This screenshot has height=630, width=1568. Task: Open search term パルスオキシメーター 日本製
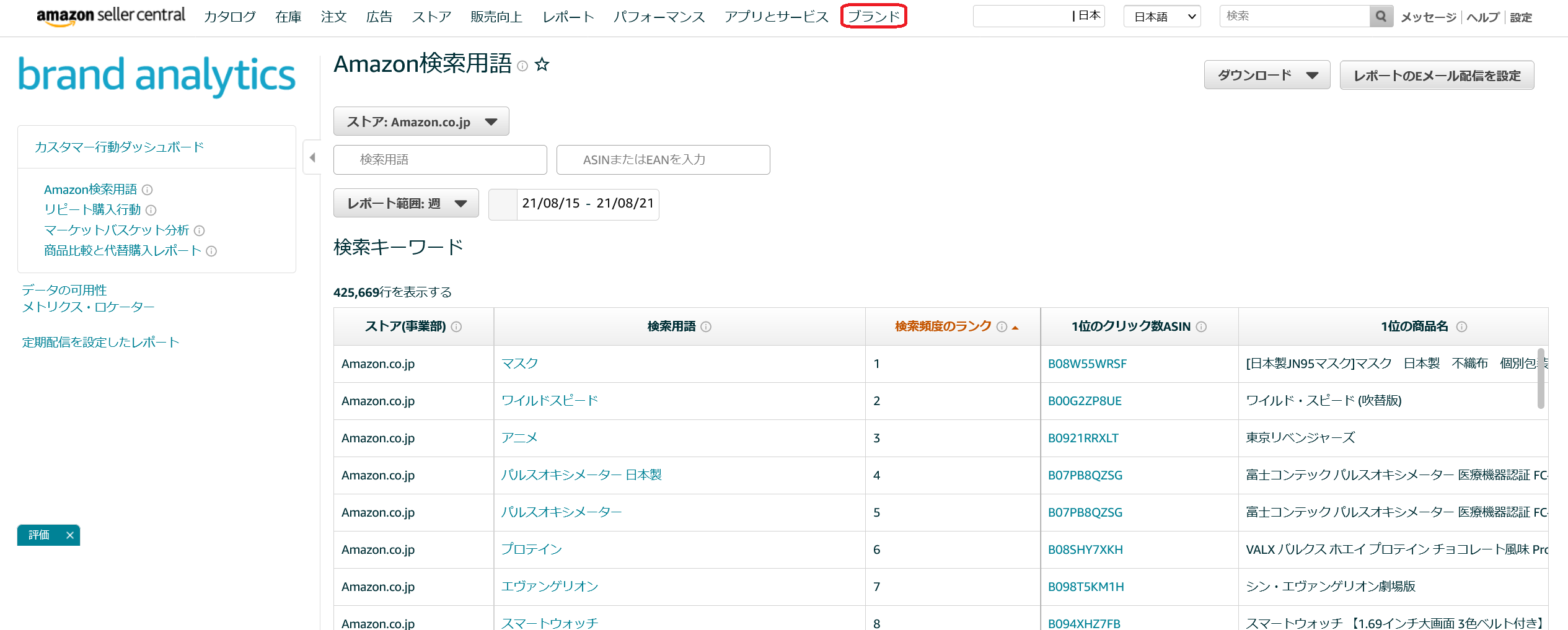581,475
